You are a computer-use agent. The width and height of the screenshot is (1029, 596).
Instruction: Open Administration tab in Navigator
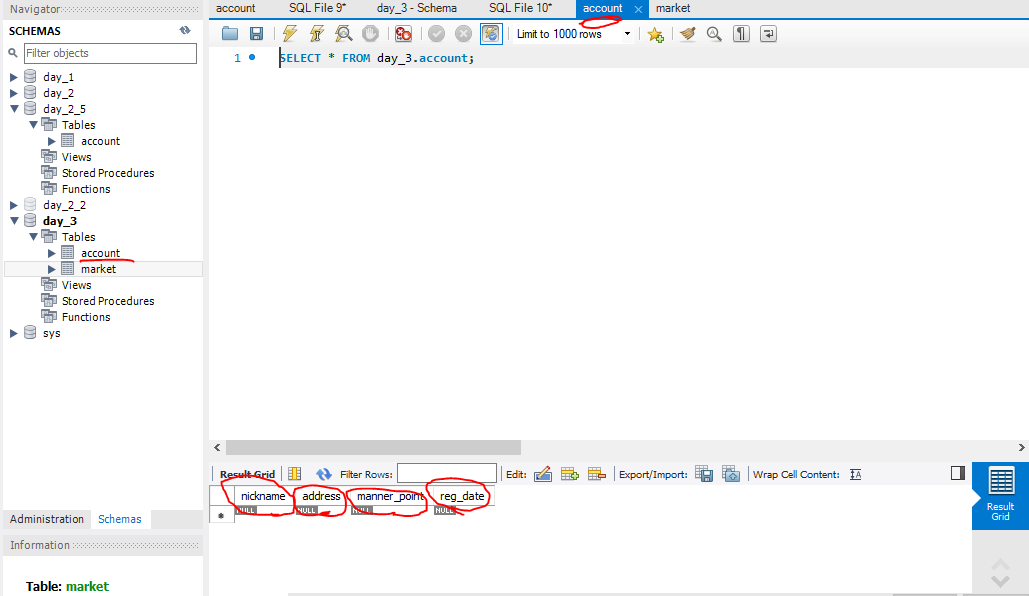click(47, 519)
